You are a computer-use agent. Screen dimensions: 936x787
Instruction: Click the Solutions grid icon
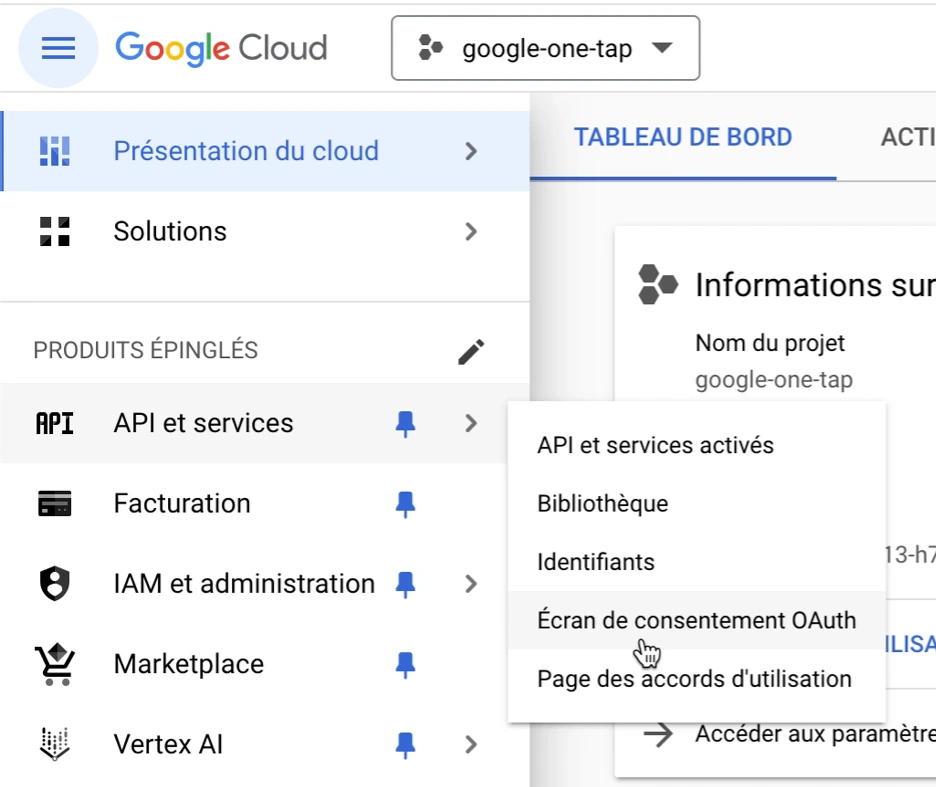[x=55, y=231]
